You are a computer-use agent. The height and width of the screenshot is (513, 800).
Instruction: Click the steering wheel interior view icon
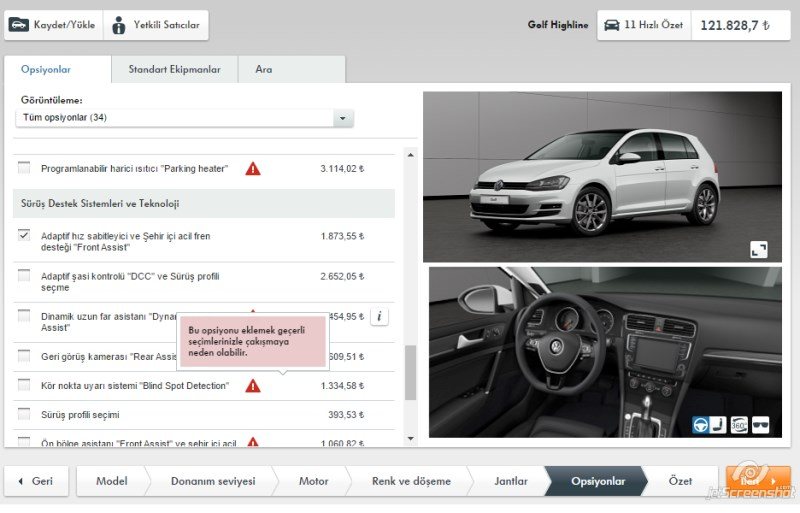pos(701,424)
